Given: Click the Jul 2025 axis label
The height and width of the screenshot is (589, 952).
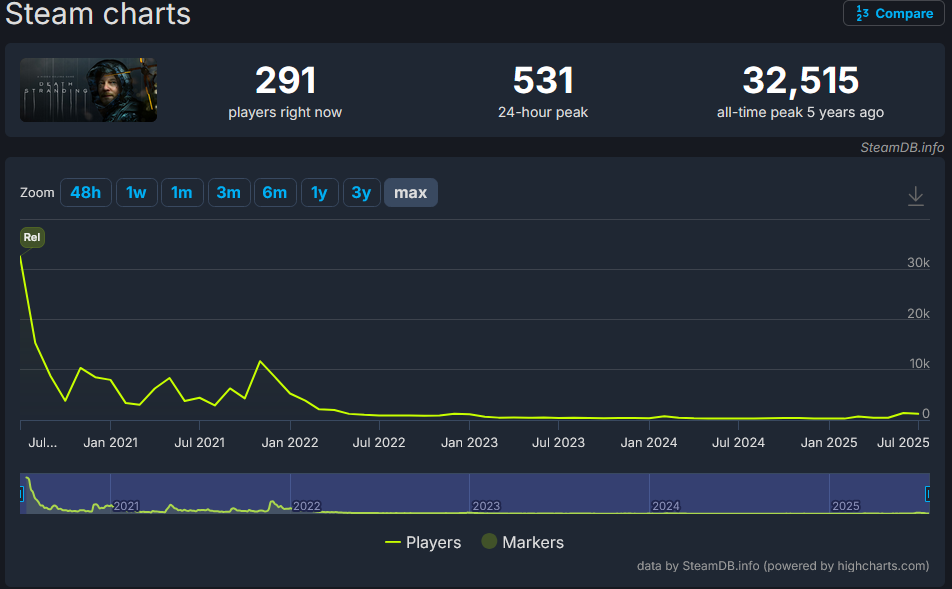Looking at the screenshot, I should pyautogui.click(x=903, y=443).
